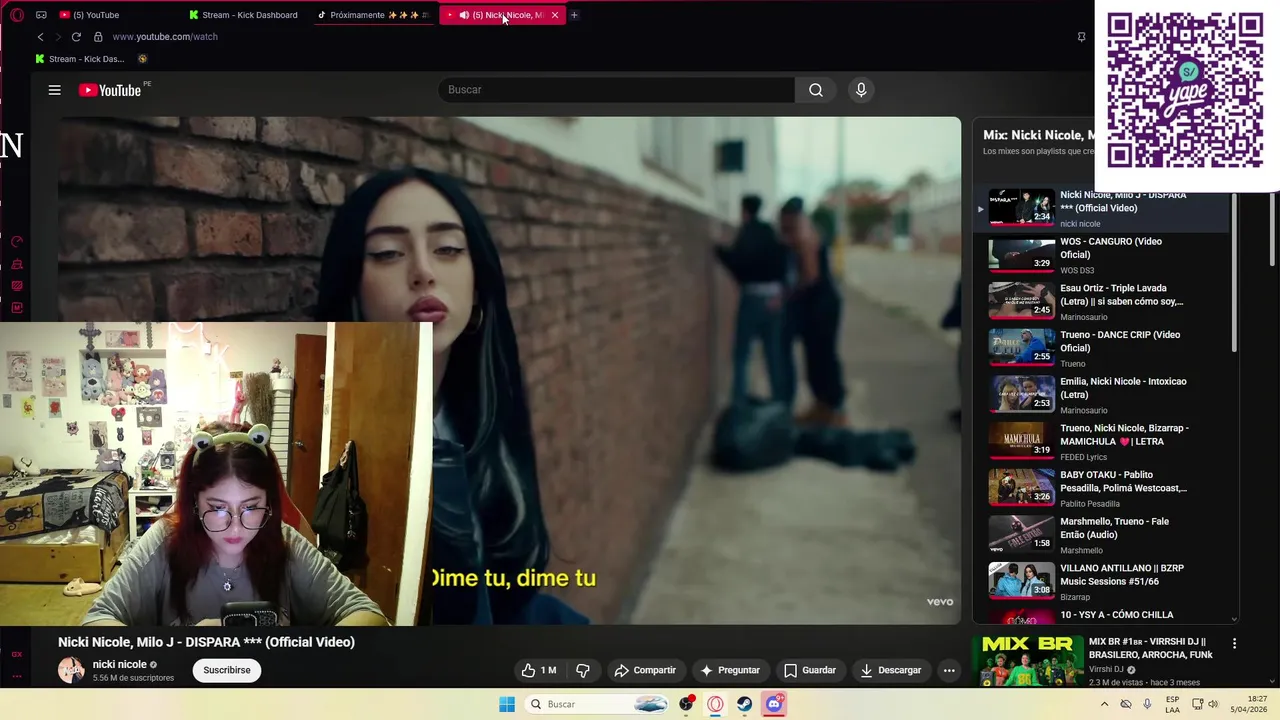Open the Windows Start menu
Screen dimensions: 1280x720
(x=507, y=704)
